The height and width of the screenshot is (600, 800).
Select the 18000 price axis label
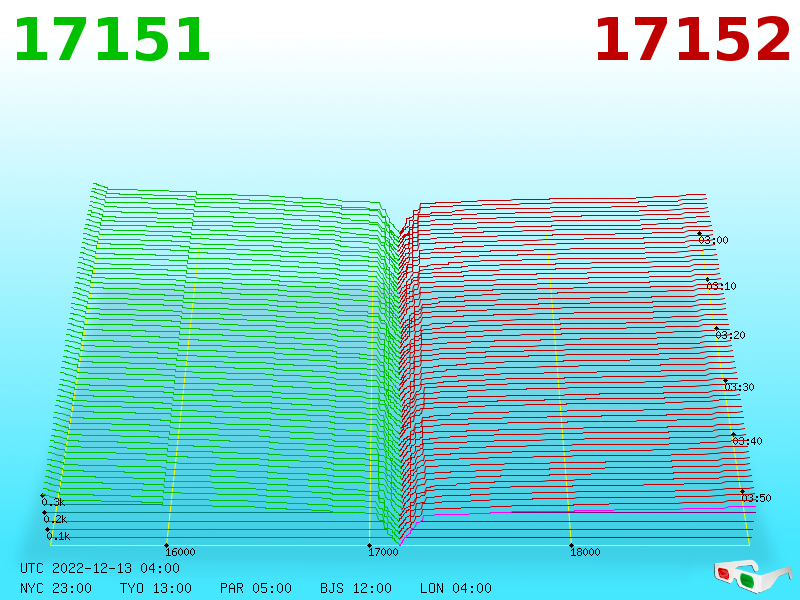(x=585, y=552)
